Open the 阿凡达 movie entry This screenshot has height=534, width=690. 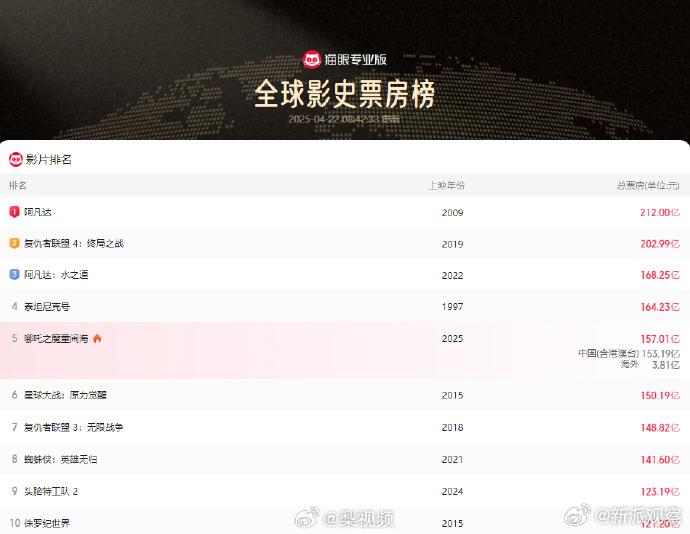(x=38, y=212)
